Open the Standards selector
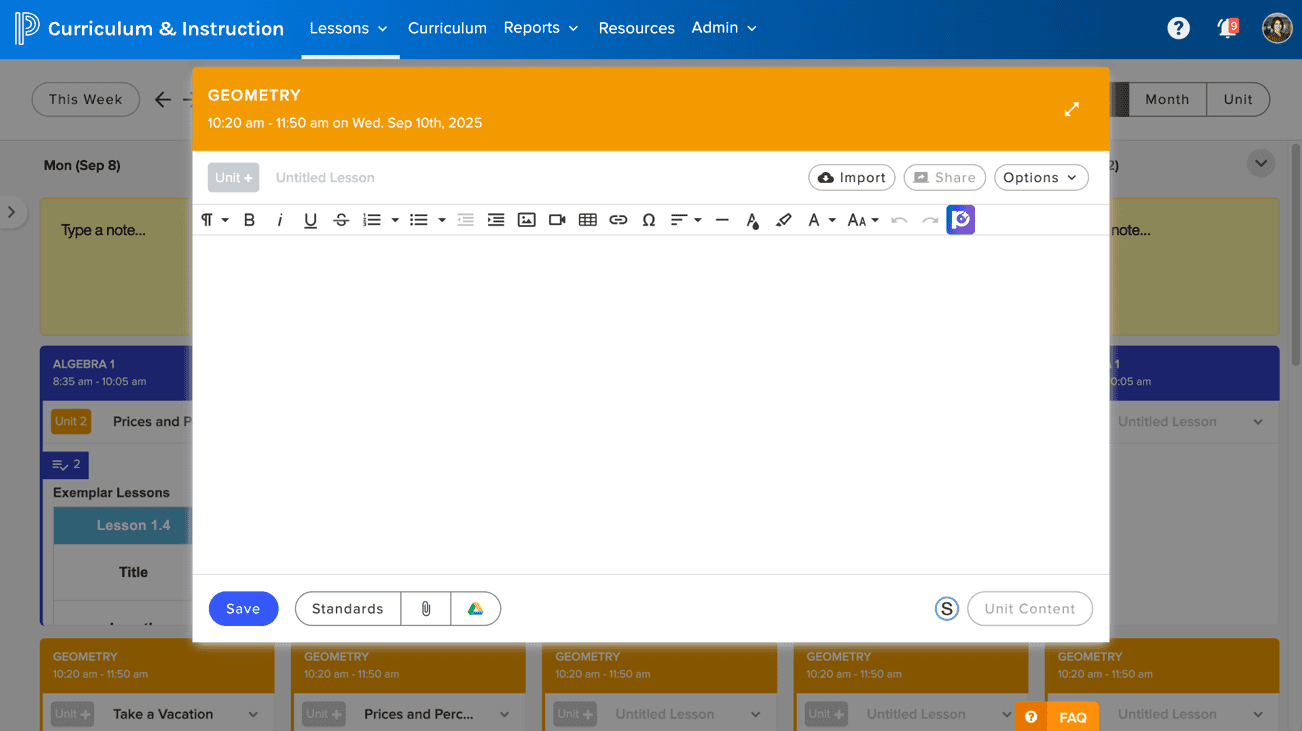The width and height of the screenshot is (1302, 731). tap(347, 608)
